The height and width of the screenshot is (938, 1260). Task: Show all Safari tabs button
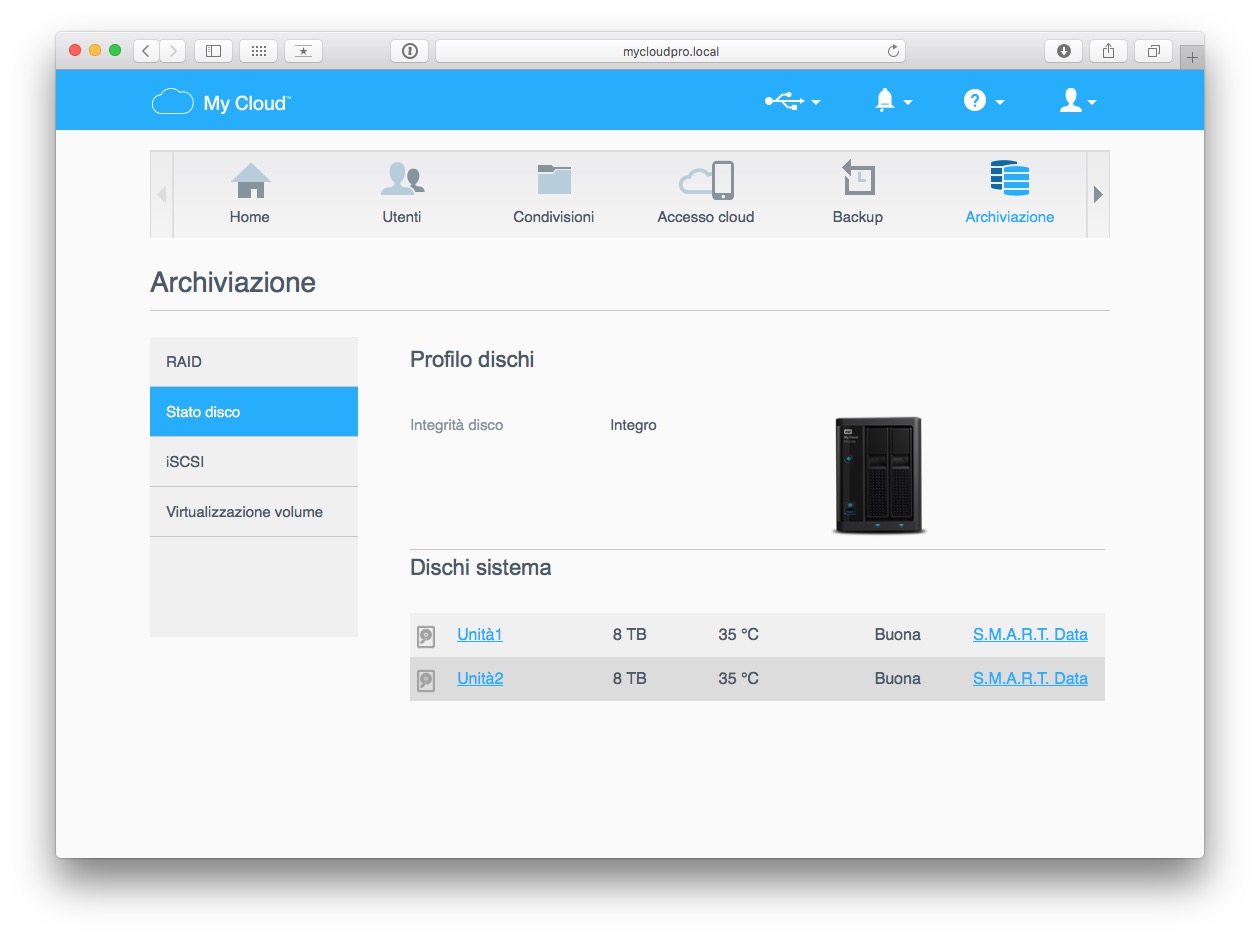click(1153, 51)
